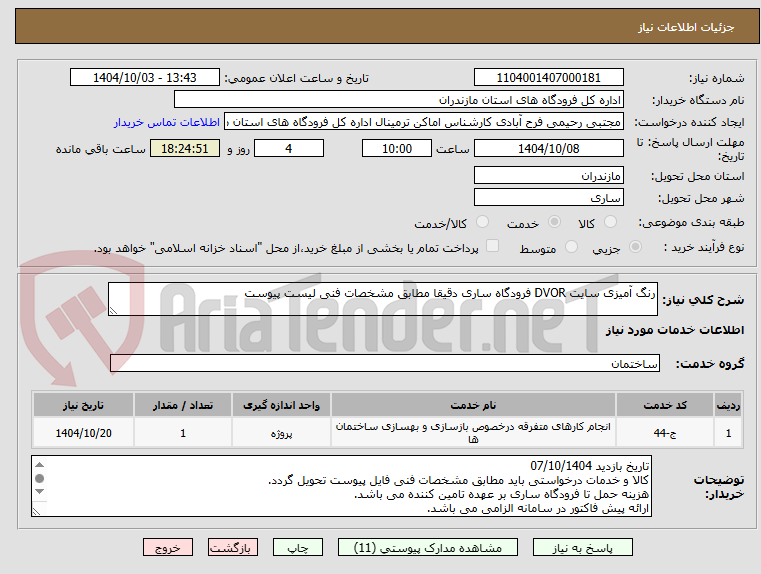
Task: Click the تعداد / مقدار column header
Action: click(x=183, y=405)
